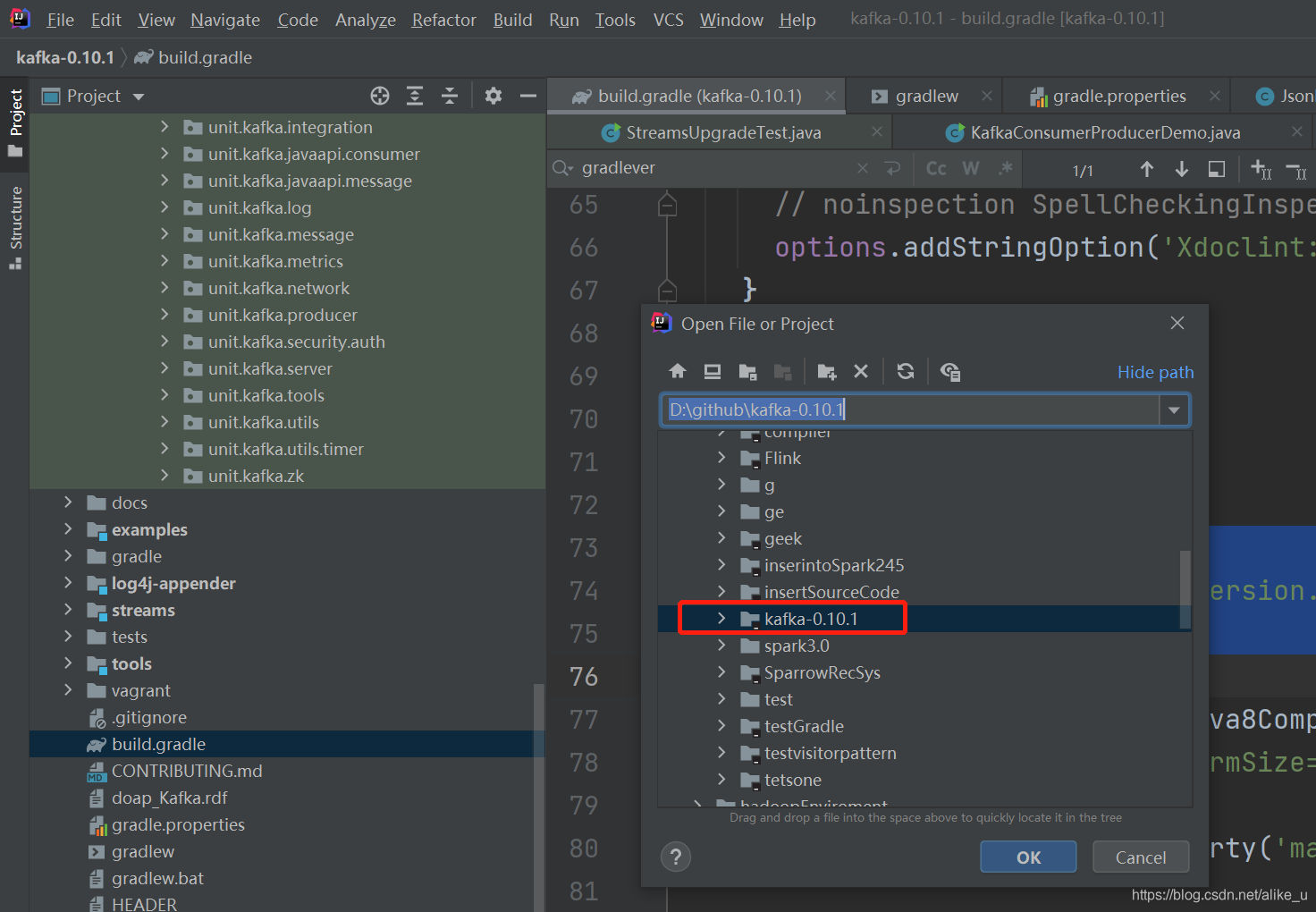Hide the Project tool window

click(x=528, y=96)
